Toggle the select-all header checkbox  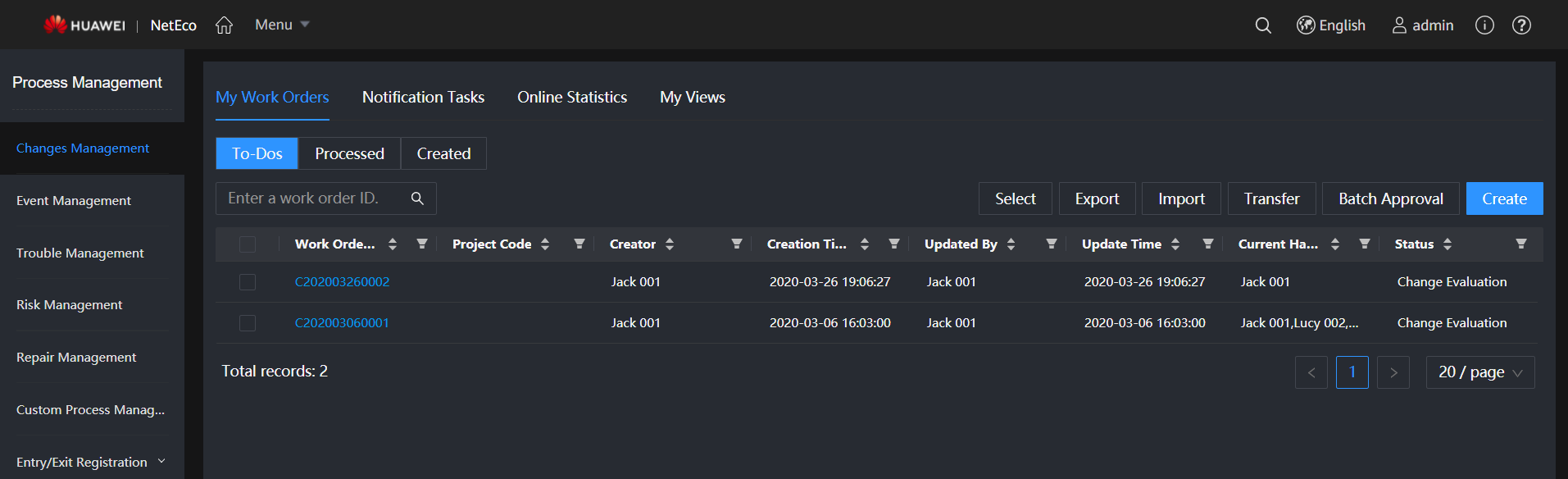tap(248, 244)
